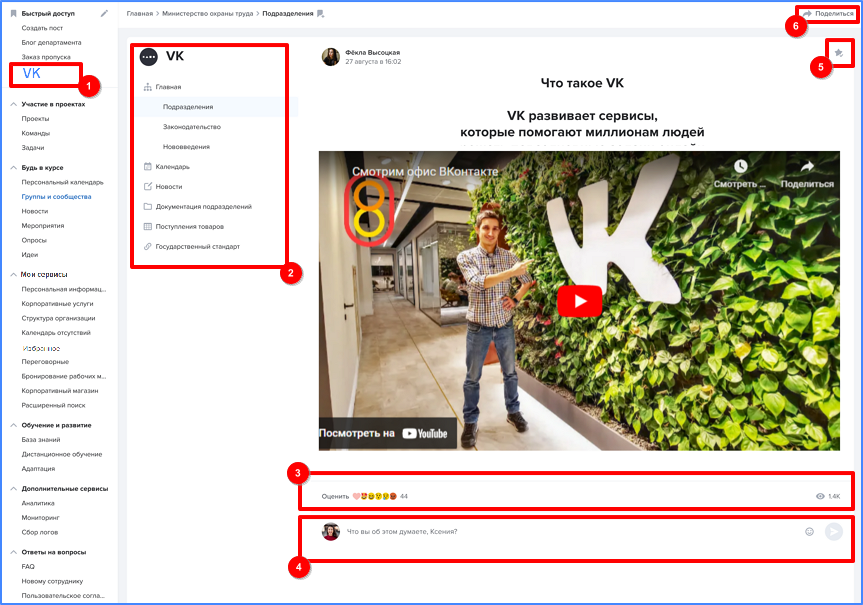The height and width of the screenshot is (605, 863).
Task: Open Аналитика in the sidebar
Action: click(38, 503)
